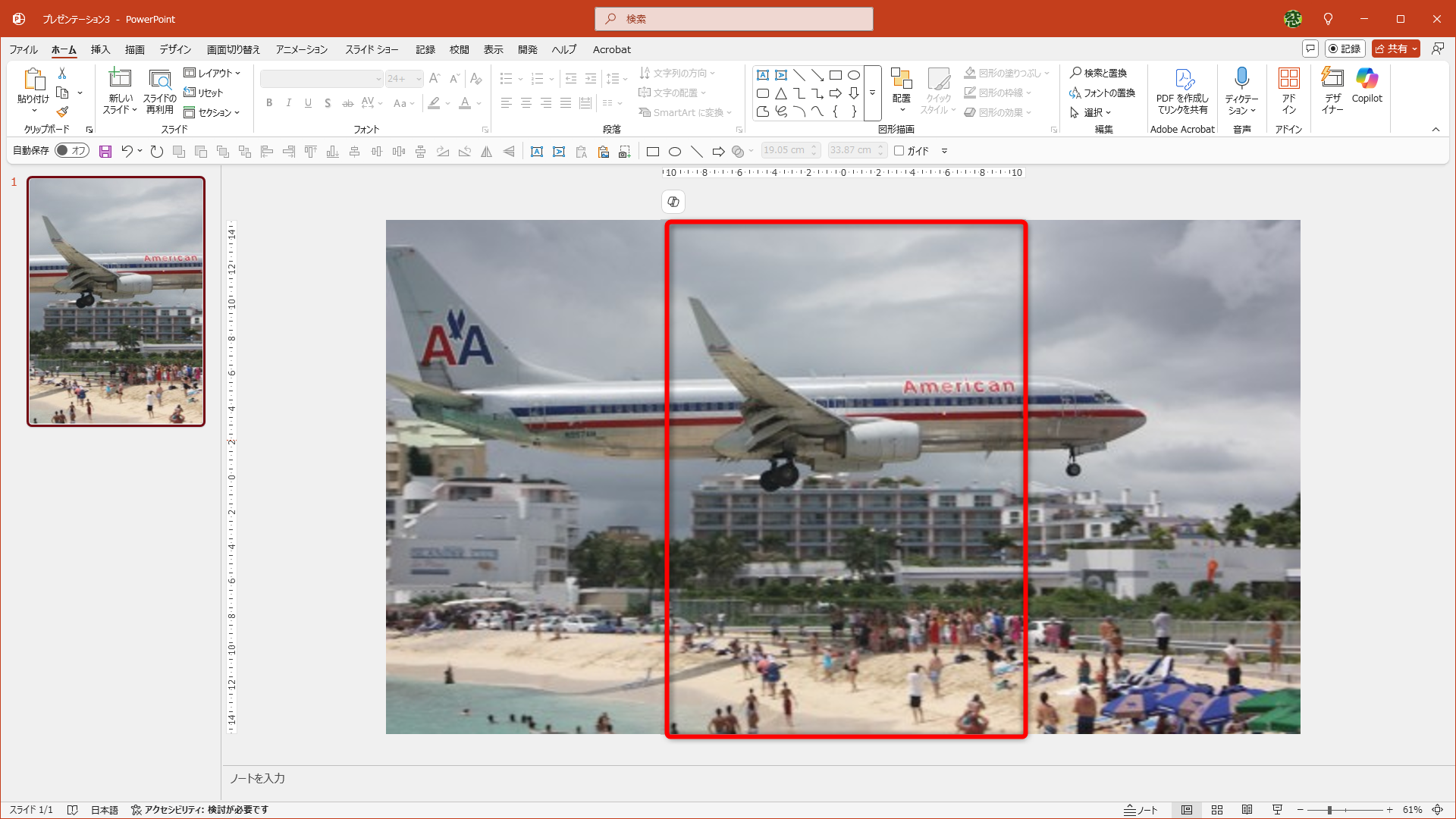Screen dimensions: 1456x819
Task: Click the Dictation microphone icon
Action: (x=1241, y=78)
